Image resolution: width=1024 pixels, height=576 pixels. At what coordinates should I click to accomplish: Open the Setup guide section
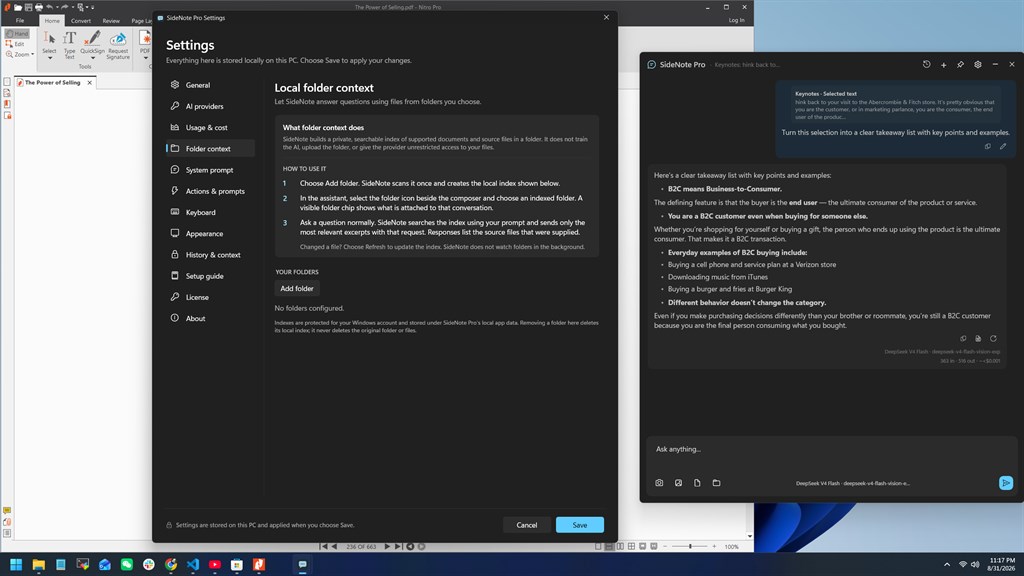[x=210, y=276]
